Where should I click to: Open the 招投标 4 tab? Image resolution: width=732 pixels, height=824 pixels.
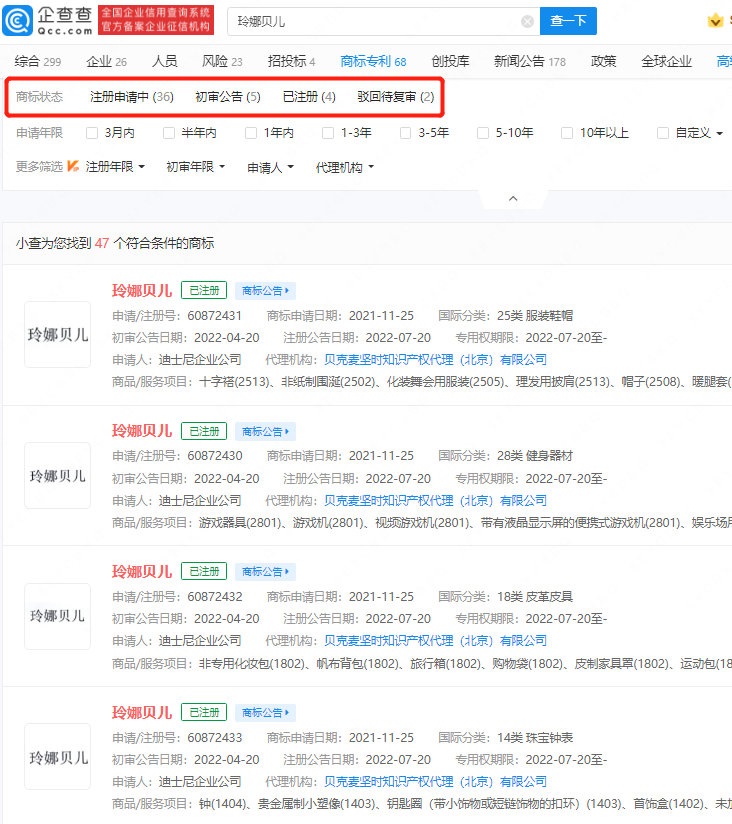(x=291, y=61)
